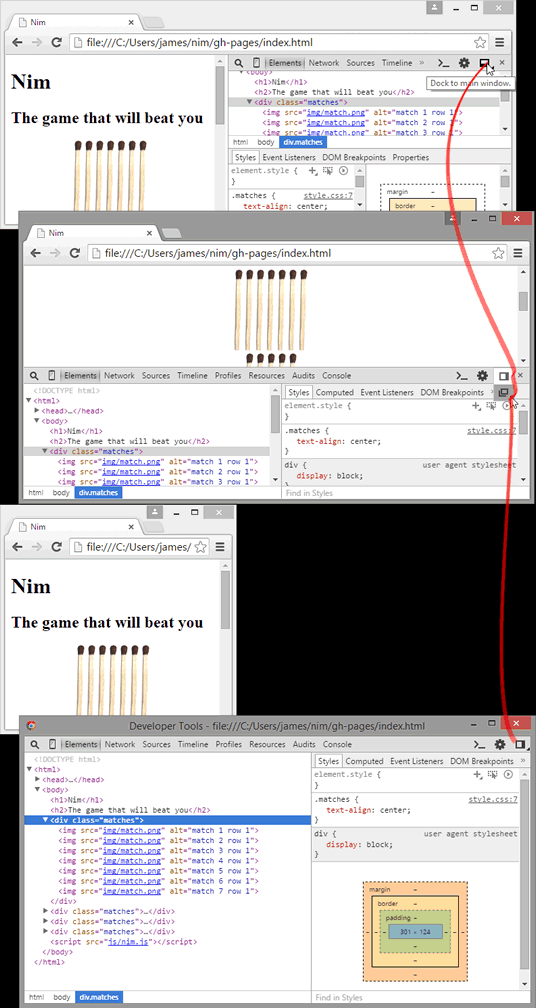Open style.css:7 link in Developer Tools window
This screenshot has height=1008, width=536.
coord(493,800)
